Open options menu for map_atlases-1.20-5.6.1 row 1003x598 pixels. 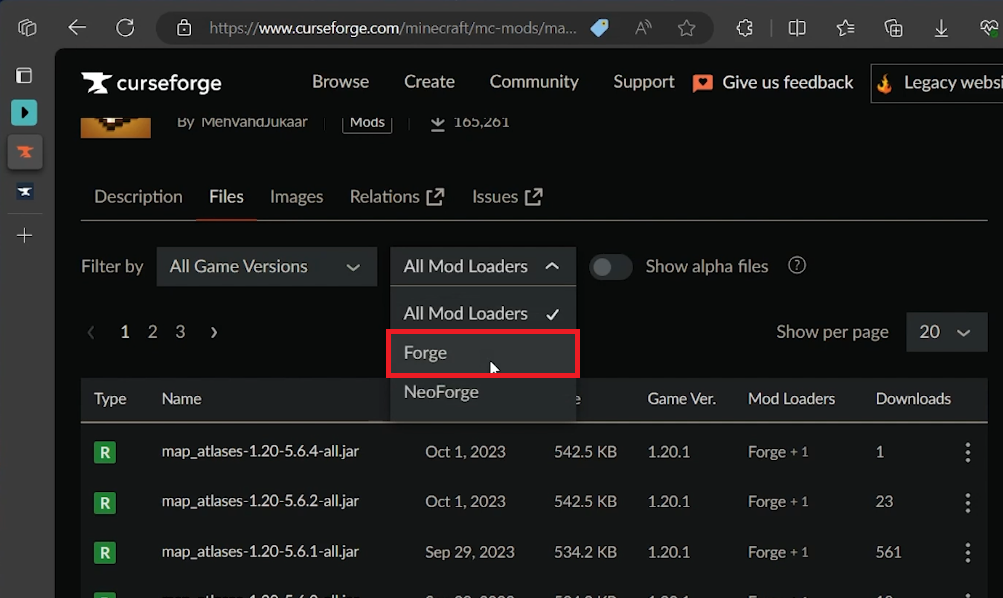click(x=968, y=552)
